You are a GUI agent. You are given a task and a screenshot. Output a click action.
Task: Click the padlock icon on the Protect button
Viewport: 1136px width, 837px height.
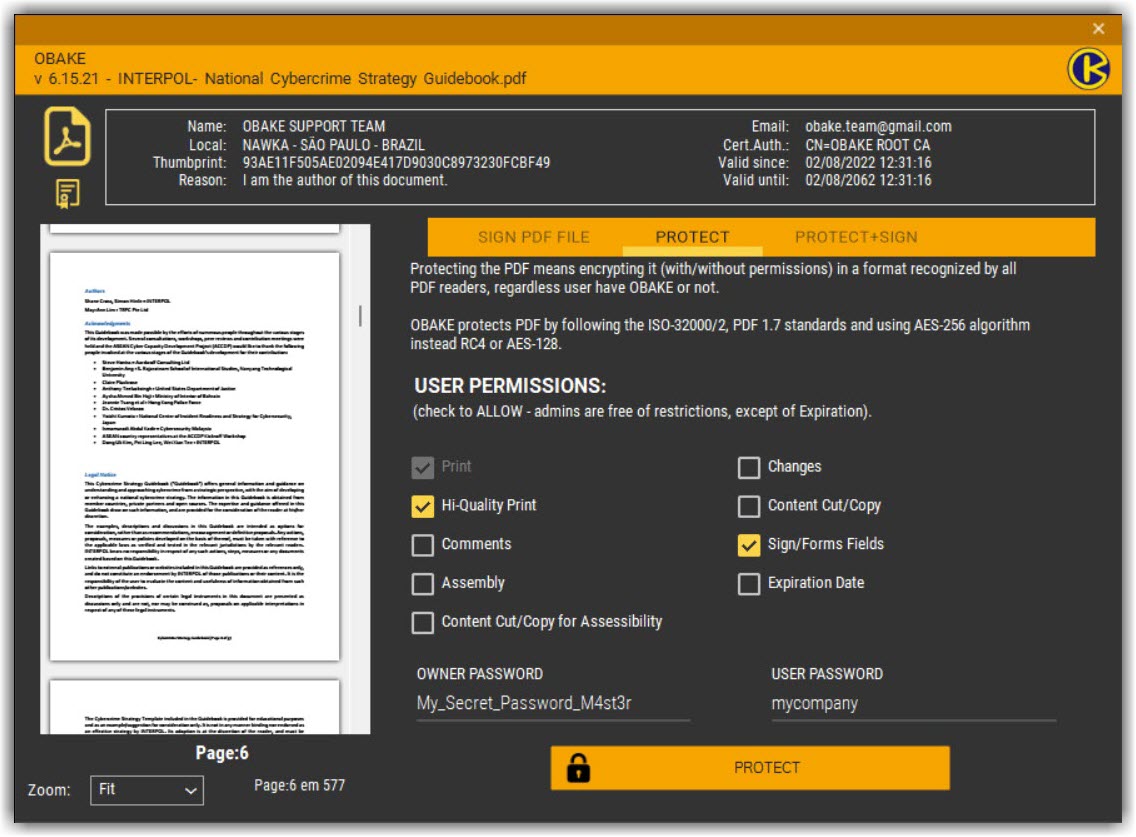point(578,767)
